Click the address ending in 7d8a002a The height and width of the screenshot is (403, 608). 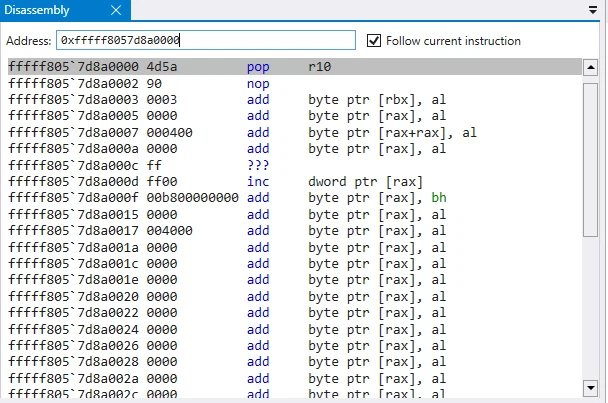(x=73, y=379)
